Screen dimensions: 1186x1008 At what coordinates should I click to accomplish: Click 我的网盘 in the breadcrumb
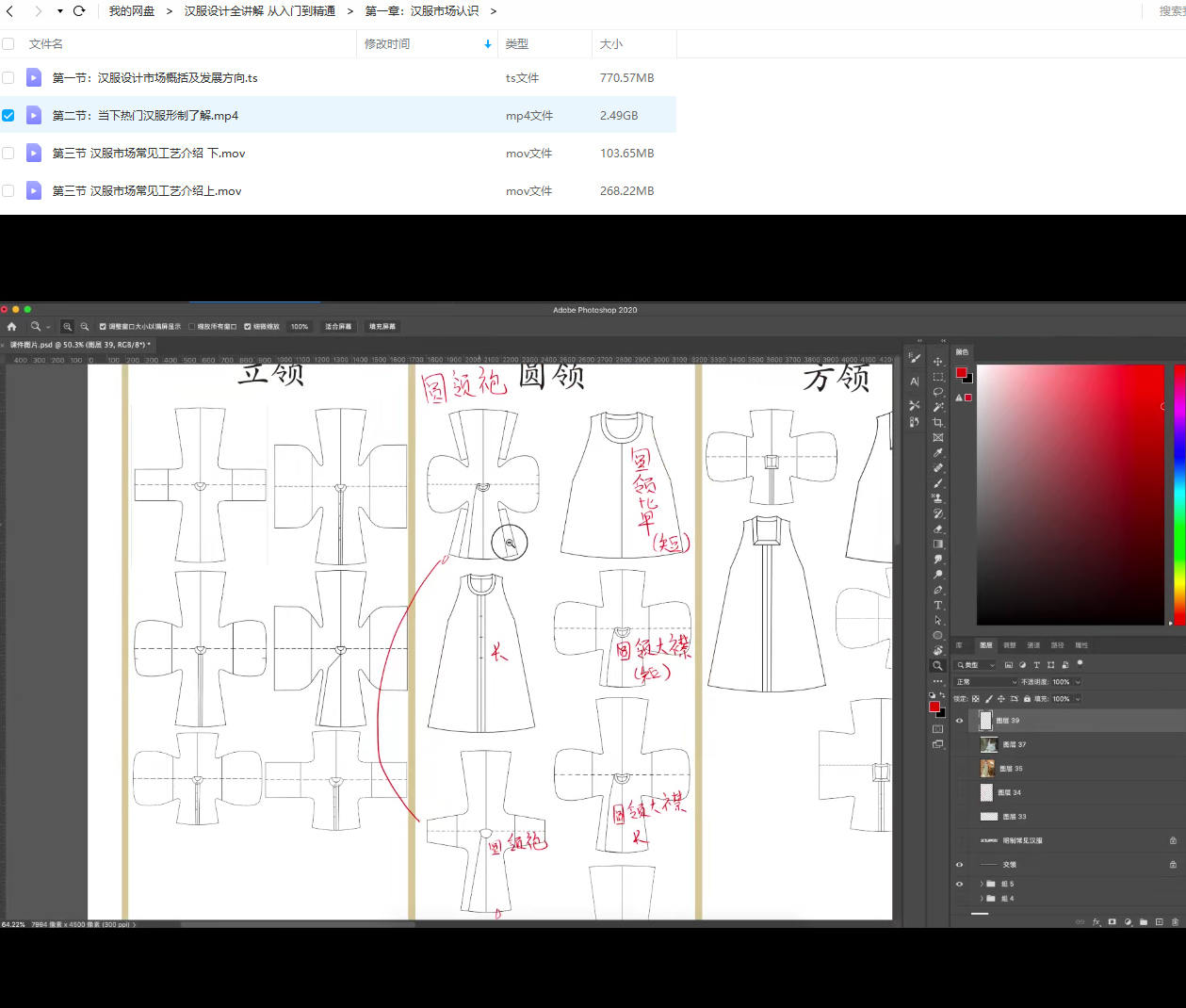(x=132, y=11)
